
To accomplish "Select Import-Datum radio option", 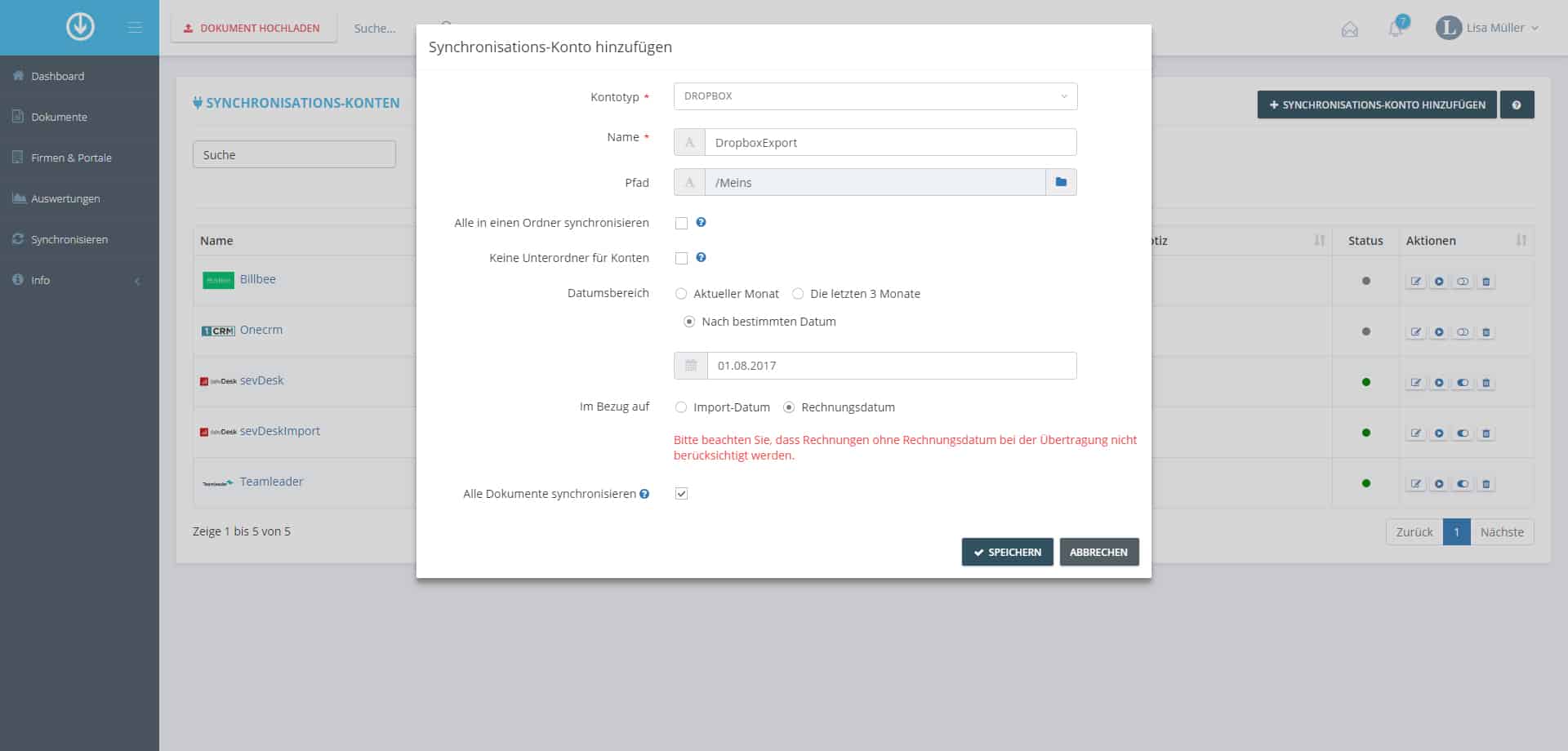I will [x=681, y=407].
